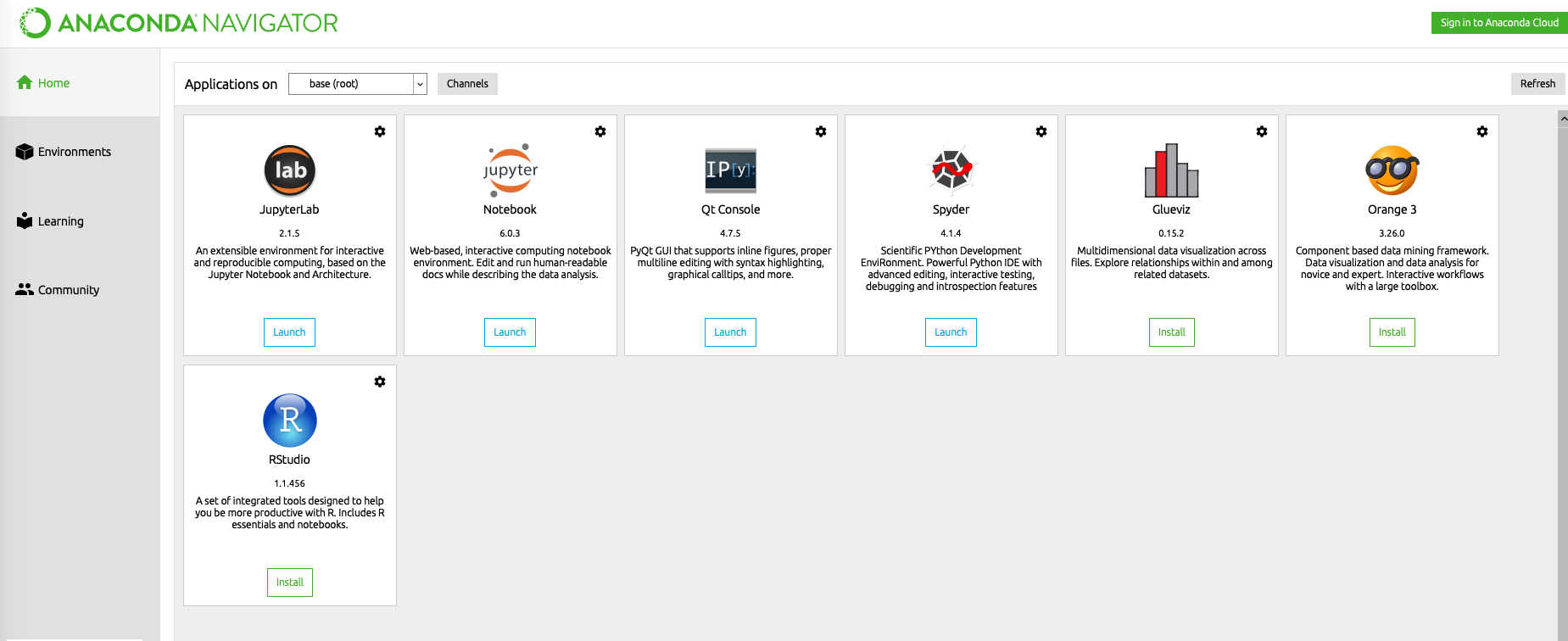Sign in to Anaconda Cloud
1568x641 pixels.
pos(1499,23)
